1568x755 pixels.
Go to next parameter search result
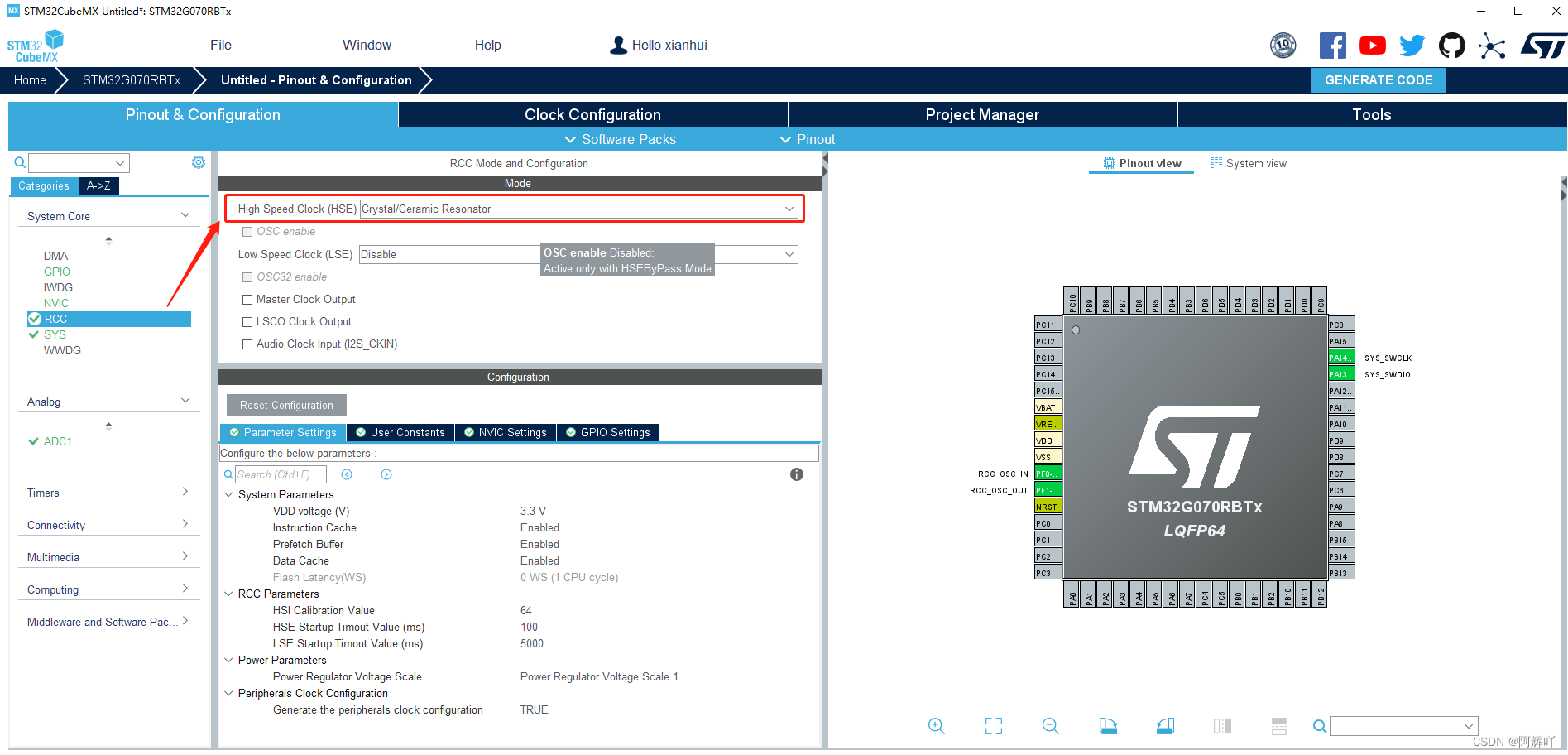pyautogui.click(x=386, y=474)
